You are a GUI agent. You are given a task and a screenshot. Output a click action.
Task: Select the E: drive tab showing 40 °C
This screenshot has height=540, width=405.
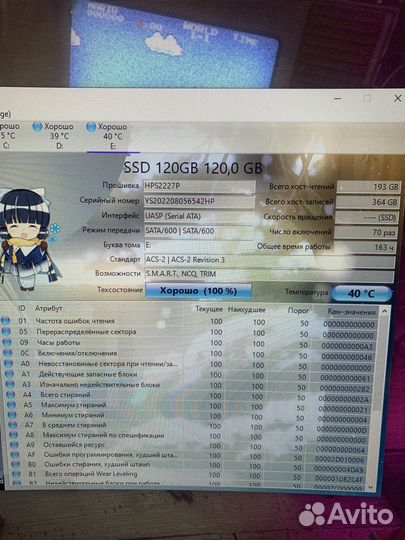(x=113, y=137)
